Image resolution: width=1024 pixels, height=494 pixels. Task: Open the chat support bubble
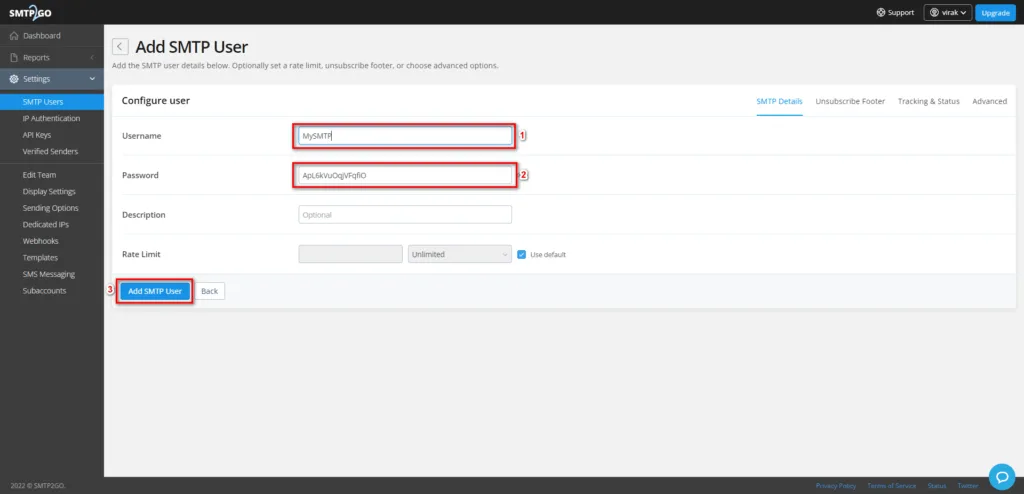1001,474
